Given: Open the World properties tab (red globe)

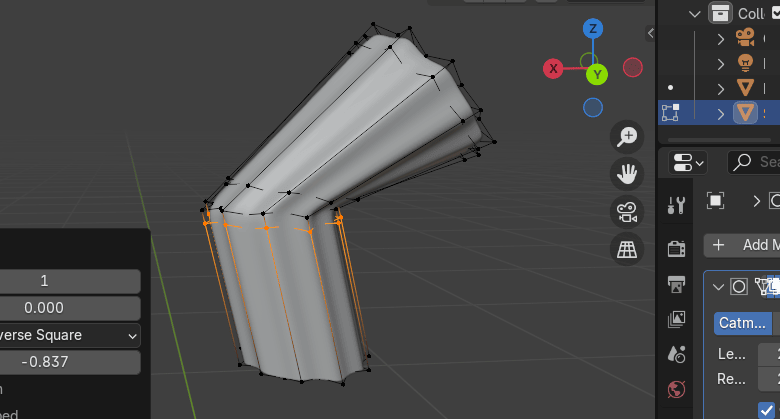Looking at the screenshot, I should pyautogui.click(x=677, y=389).
